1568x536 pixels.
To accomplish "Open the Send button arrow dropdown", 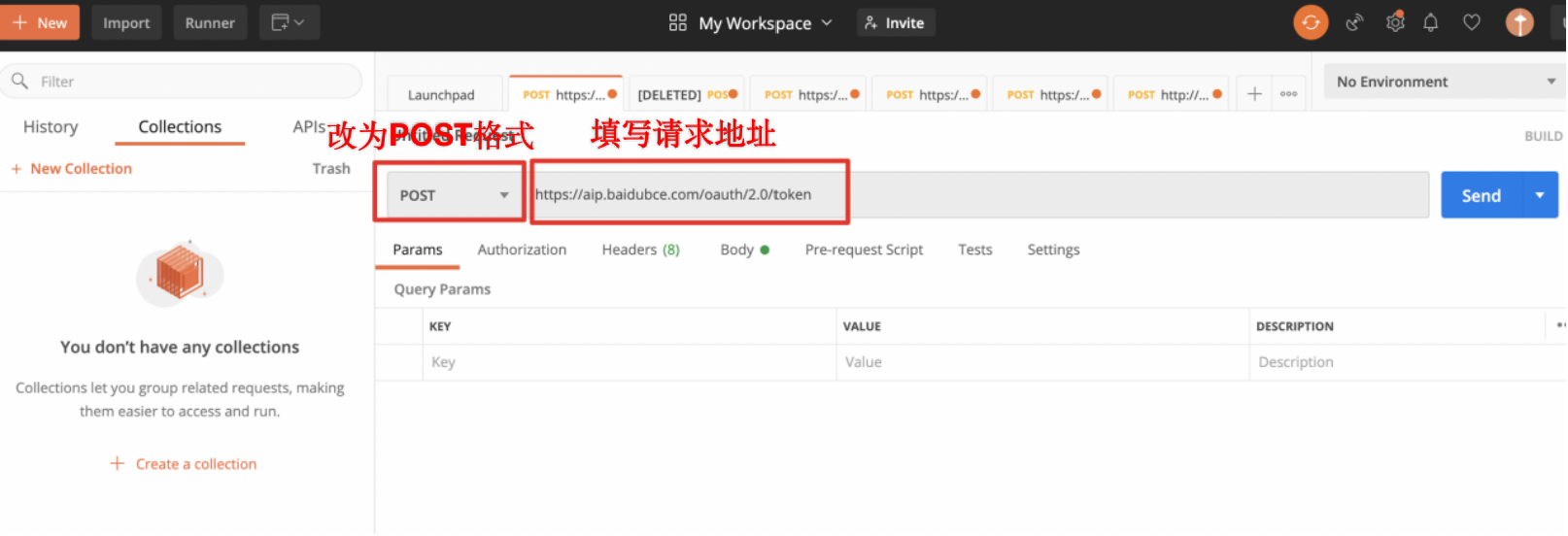I will [x=1541, y=195].
